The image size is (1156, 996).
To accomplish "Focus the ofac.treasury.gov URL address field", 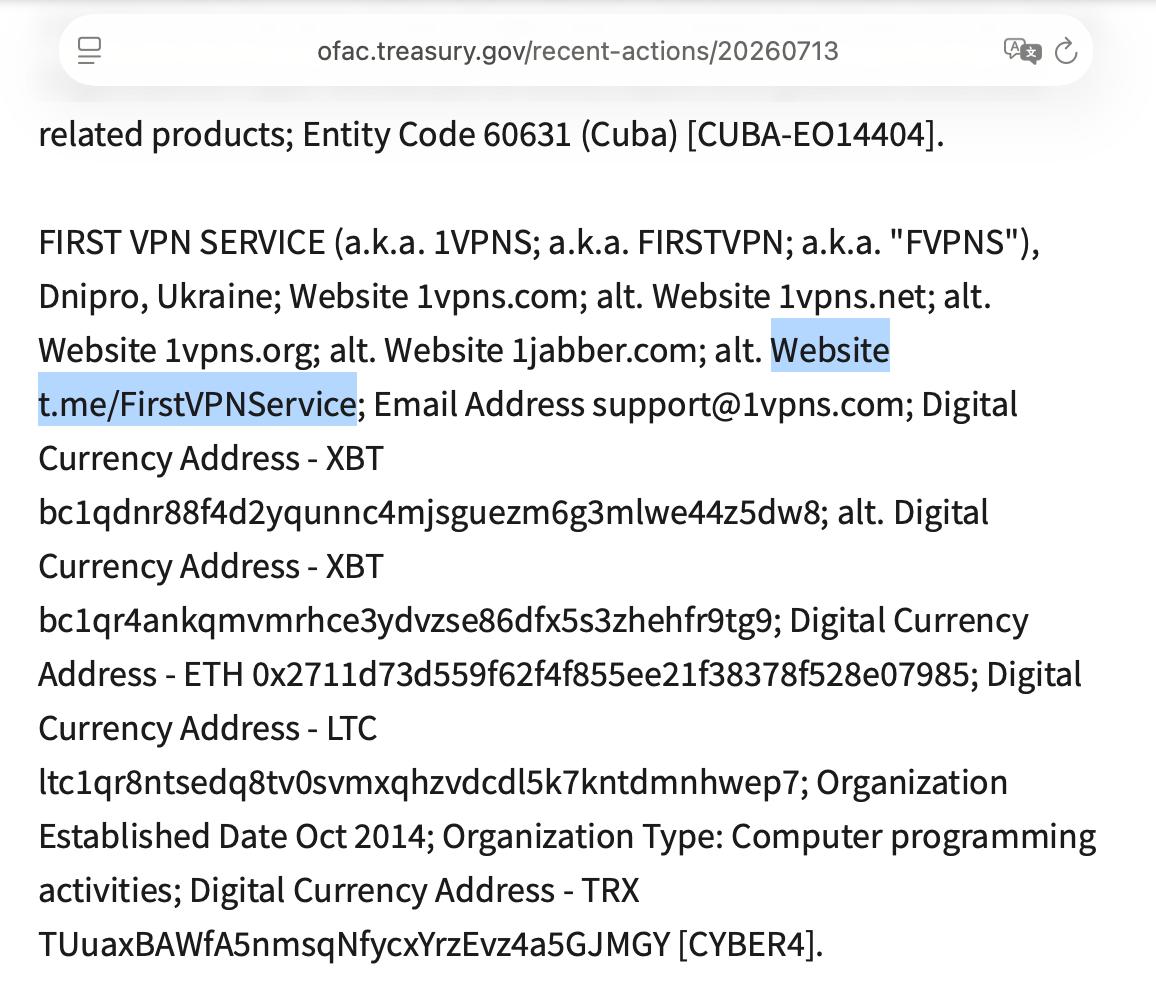I will (x=577, y=51).
